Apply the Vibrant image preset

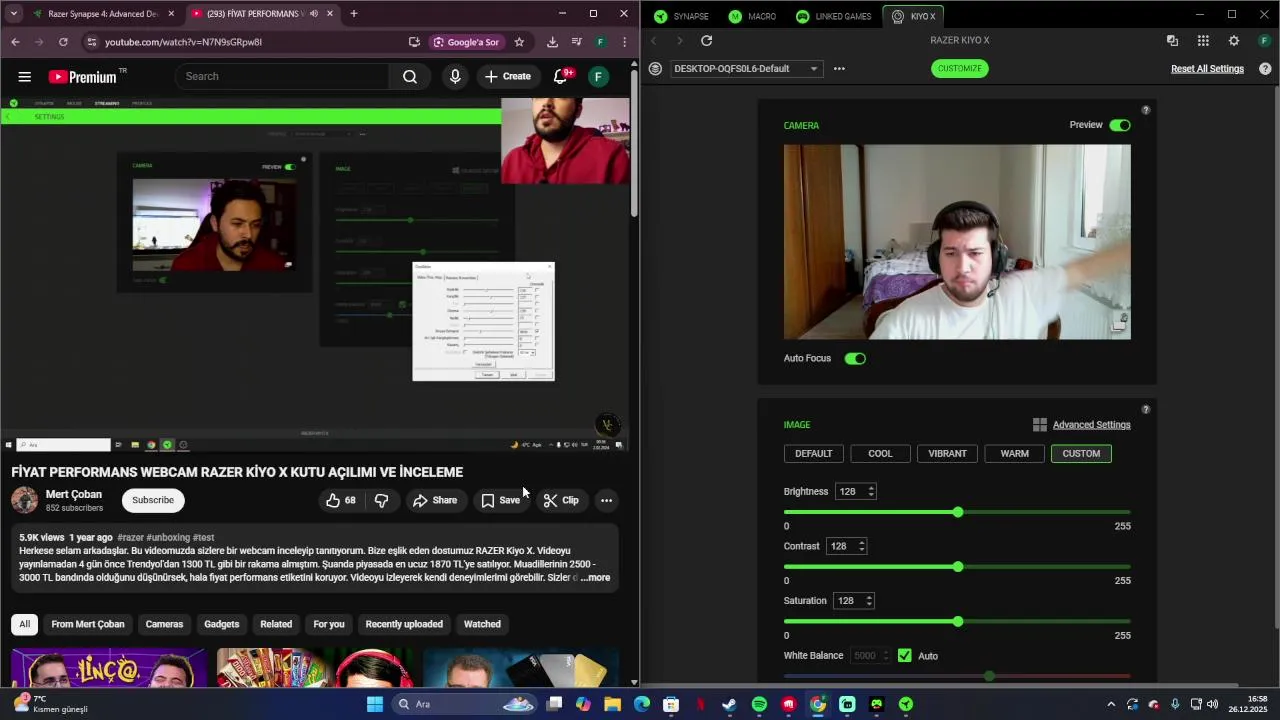click(x=947, y=454)
